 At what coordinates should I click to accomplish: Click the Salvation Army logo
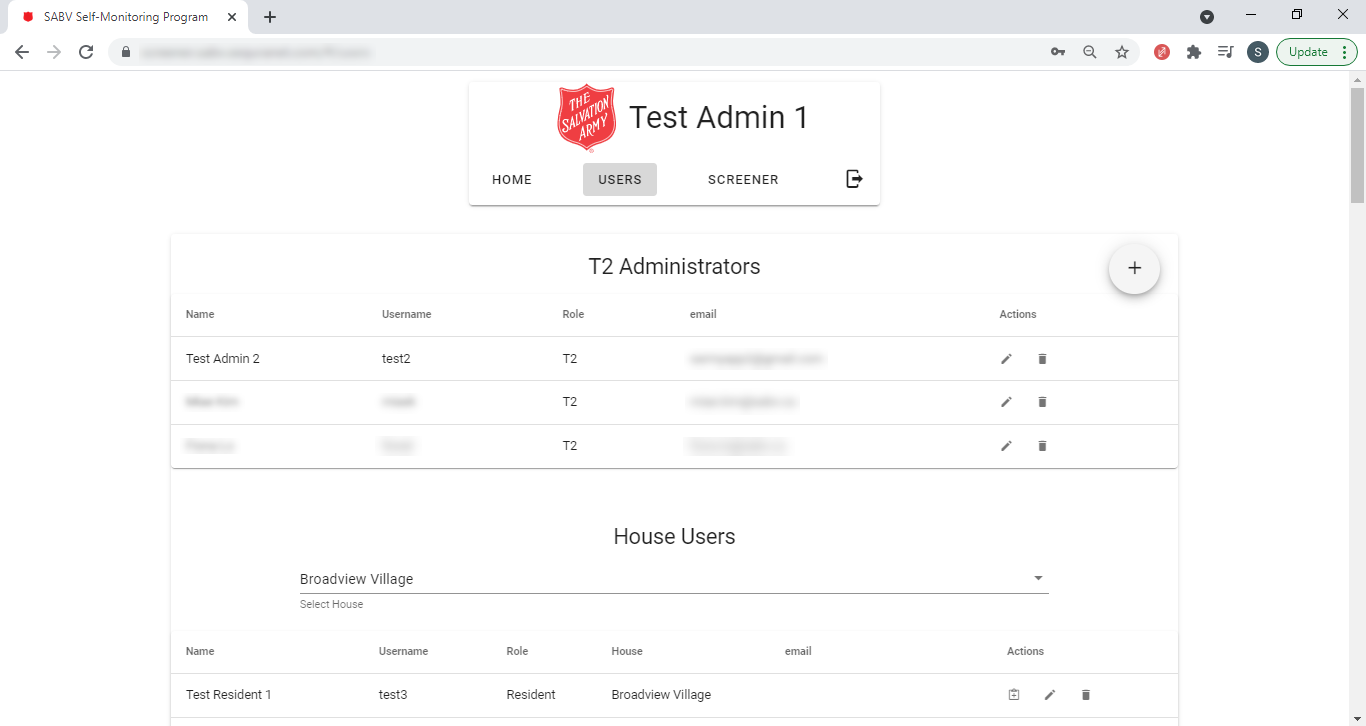(x=587, y=118)
